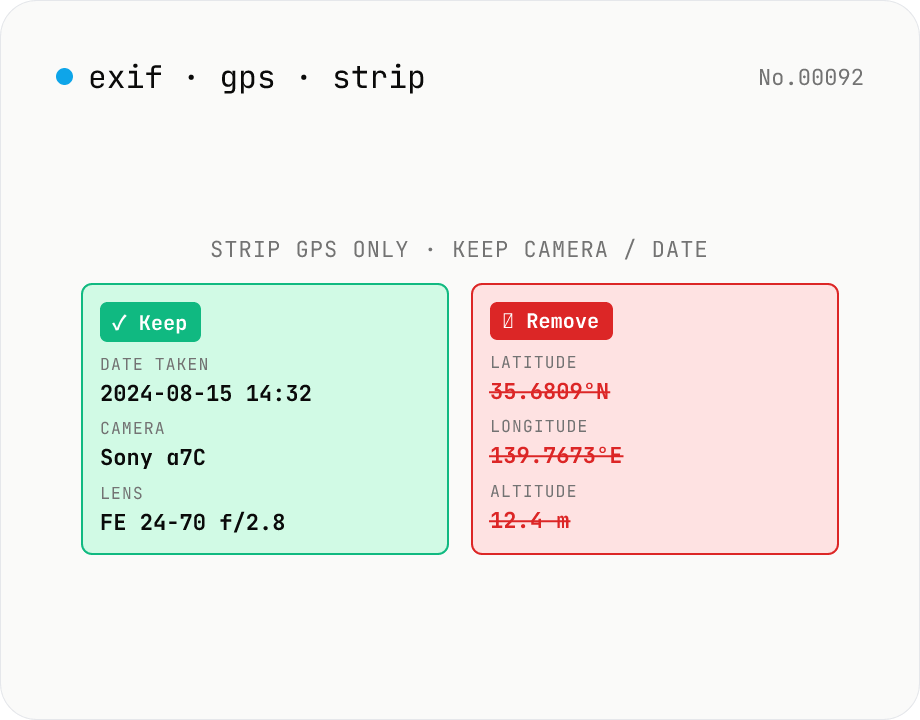The width and height of the screenshot is (920, 720).
Task: Click the No.00092 card number
Action: pyautogui.click(x=811, y=77)
